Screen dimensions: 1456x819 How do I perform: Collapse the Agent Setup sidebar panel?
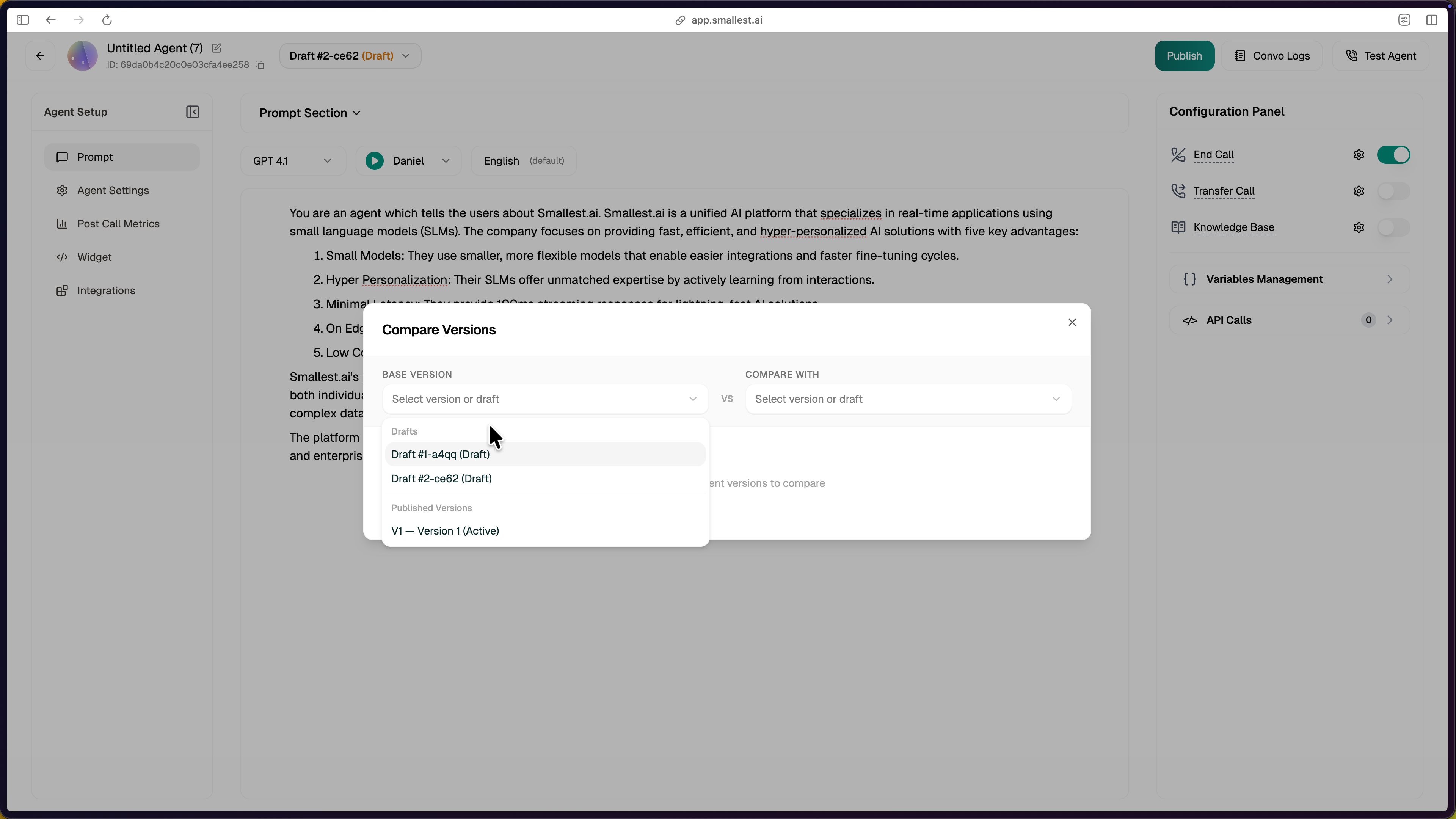[x=192, y=112]
